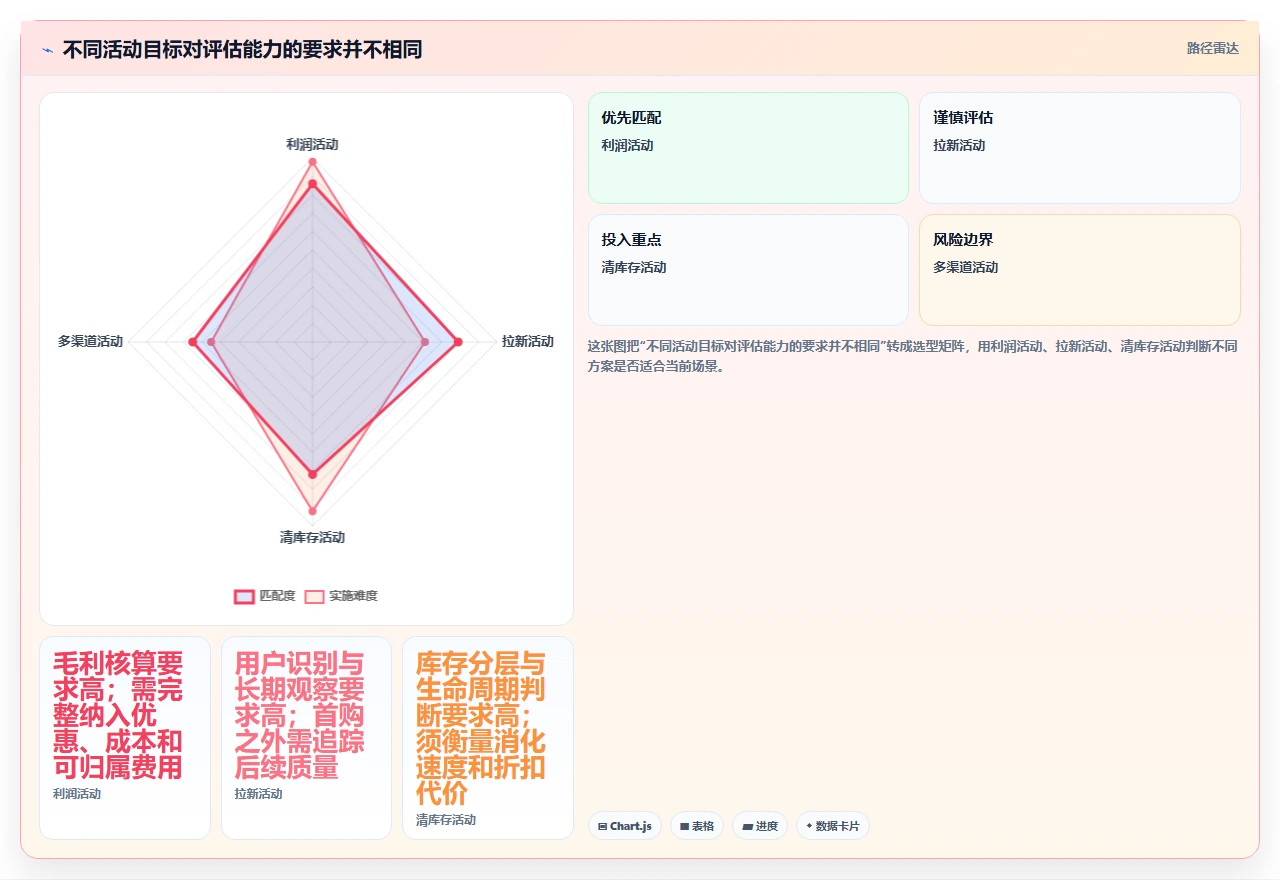
Task: Click the 拉新活动 radar axis label
Action: (527, 342)
